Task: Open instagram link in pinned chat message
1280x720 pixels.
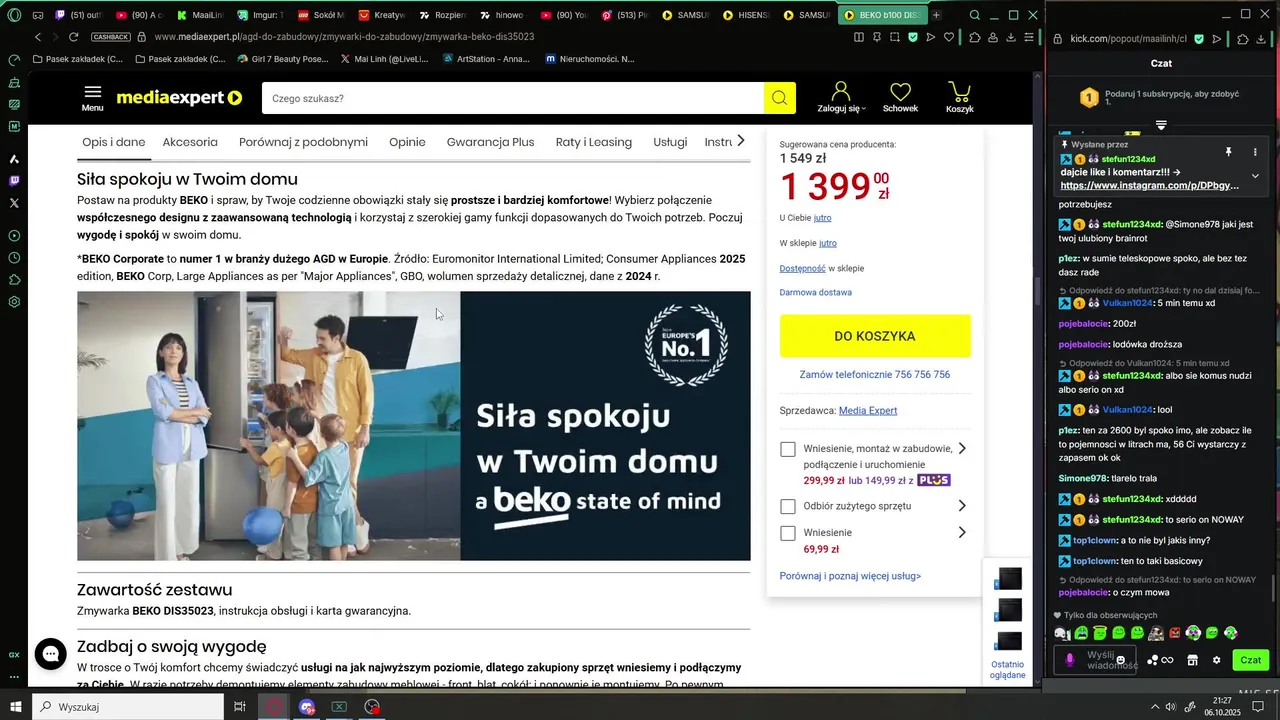Action: click(x=1150, y=186)
